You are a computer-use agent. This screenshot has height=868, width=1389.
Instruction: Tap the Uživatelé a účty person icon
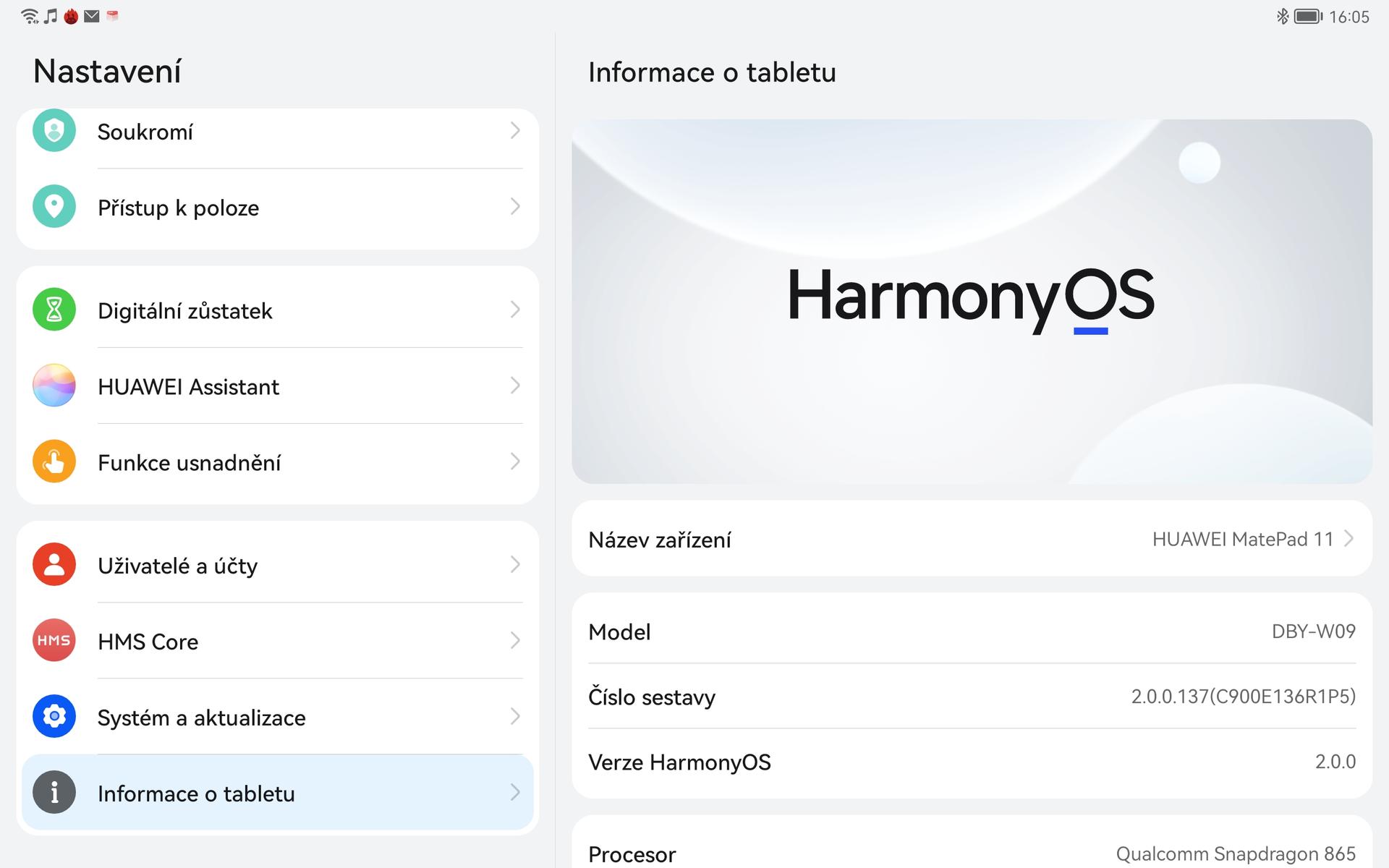[54, 564]
